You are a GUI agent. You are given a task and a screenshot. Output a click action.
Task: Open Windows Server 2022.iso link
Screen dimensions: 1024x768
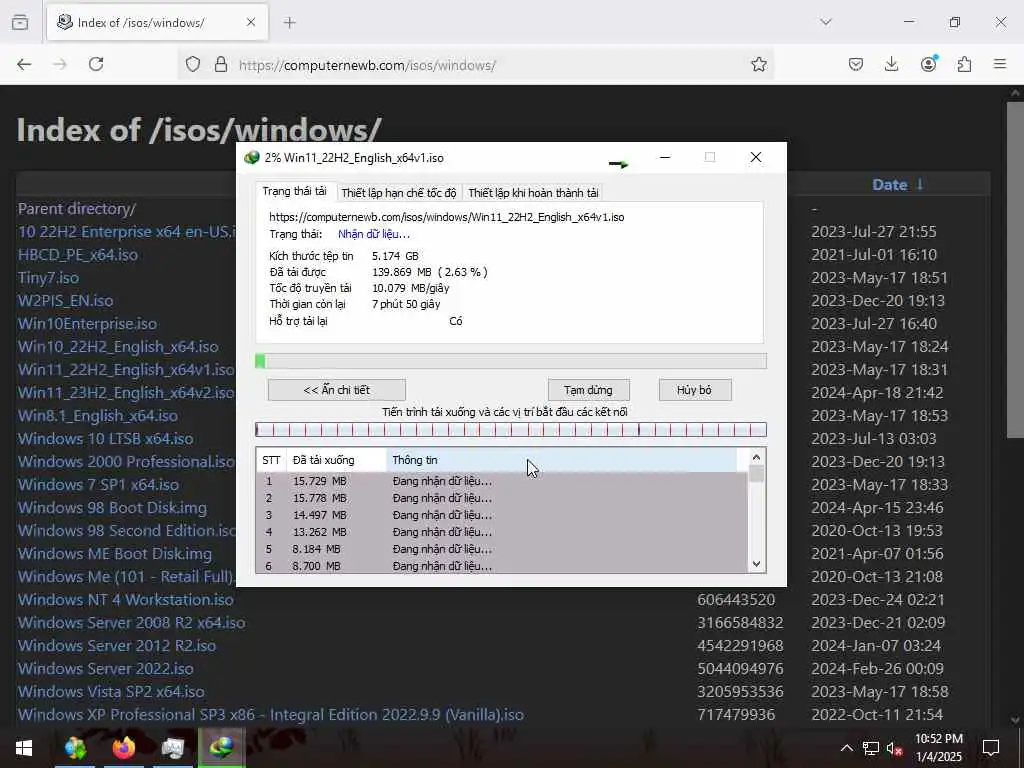point(106,669)
